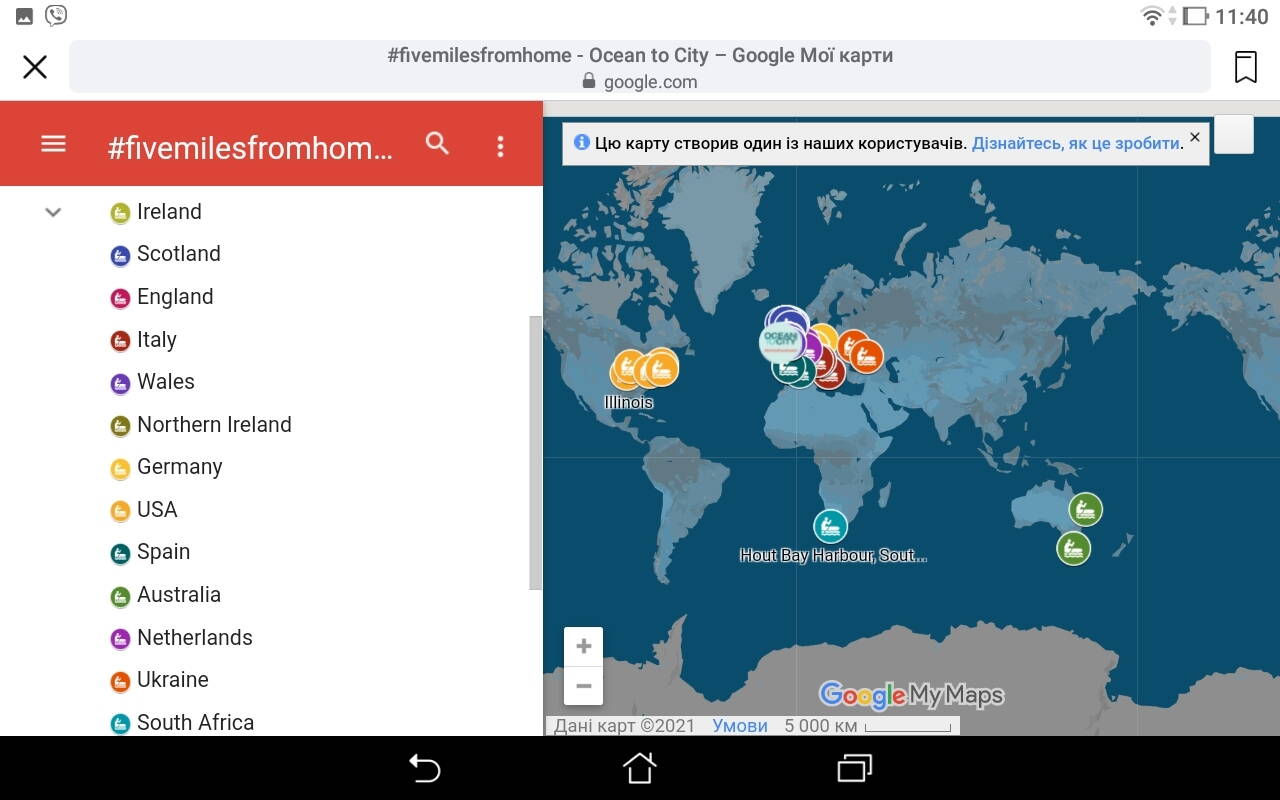Tap the google.com address bar
1280x800 pixels.
[x=640, y=67]
